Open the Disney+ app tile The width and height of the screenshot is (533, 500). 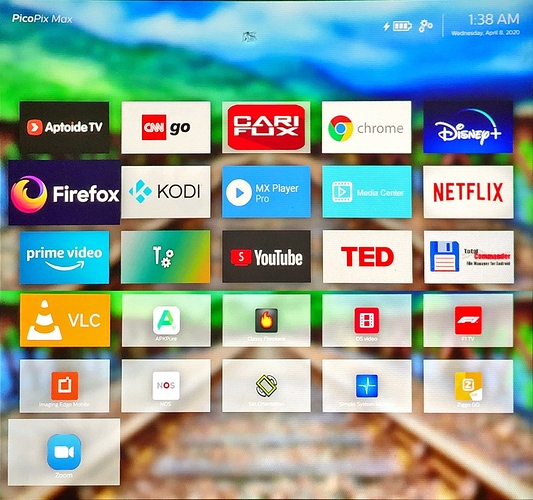(x=468, y=127)
